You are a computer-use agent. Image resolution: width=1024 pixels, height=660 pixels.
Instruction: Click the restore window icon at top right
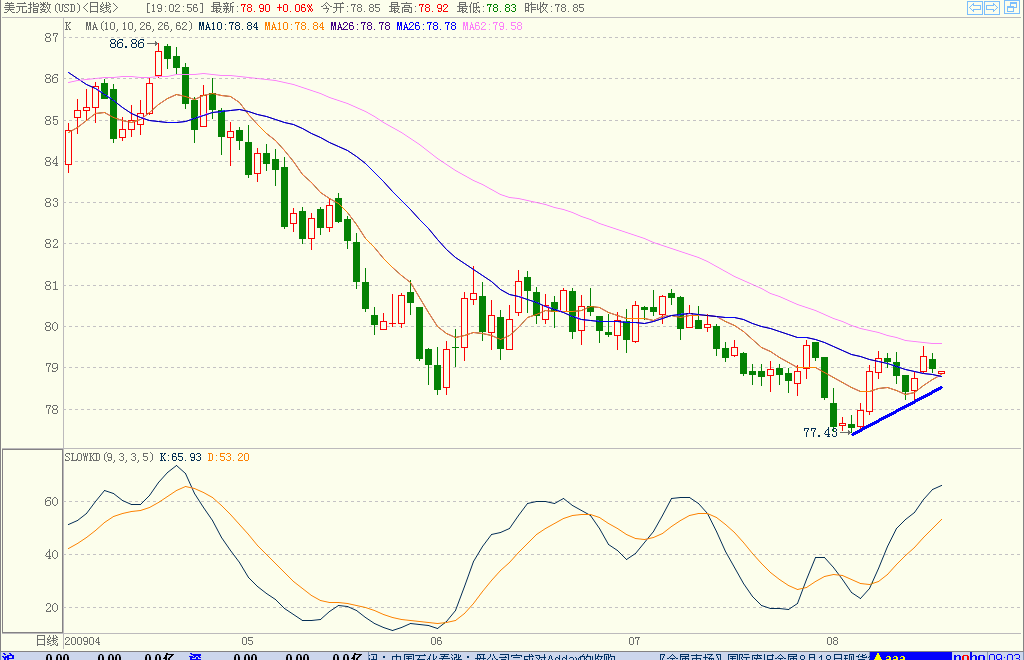(1011, 8)
